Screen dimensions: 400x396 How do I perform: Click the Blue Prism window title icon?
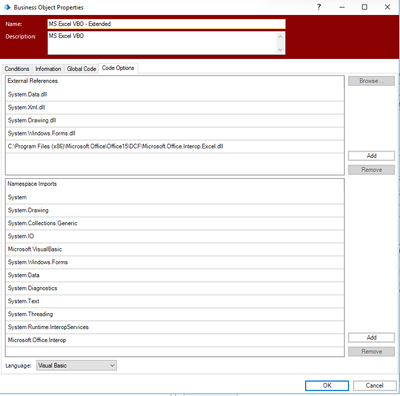[7, 7]
